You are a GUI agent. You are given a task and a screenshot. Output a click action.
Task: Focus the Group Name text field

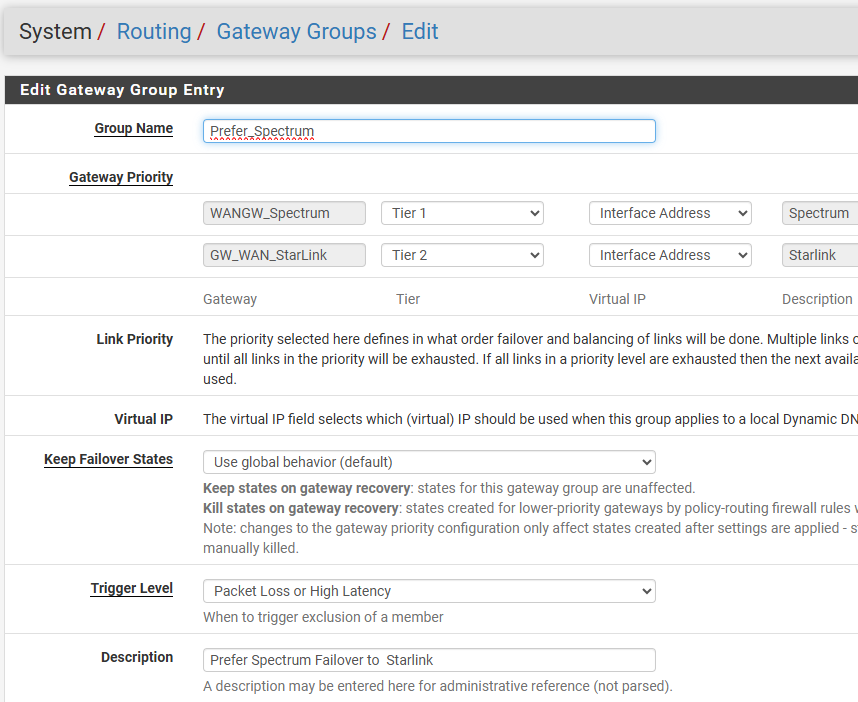point(429,131)
